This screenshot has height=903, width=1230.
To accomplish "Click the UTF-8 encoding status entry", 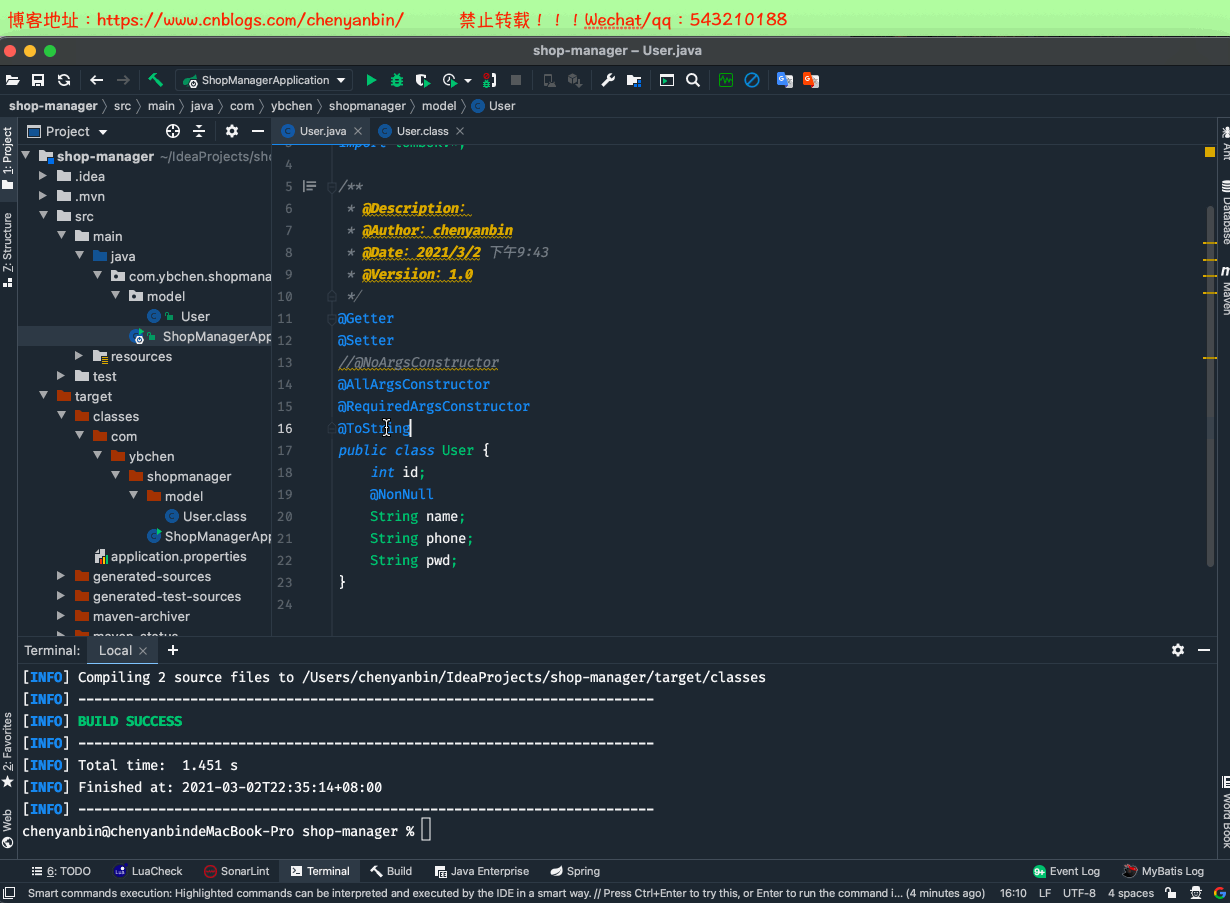I will [1079, 893].
